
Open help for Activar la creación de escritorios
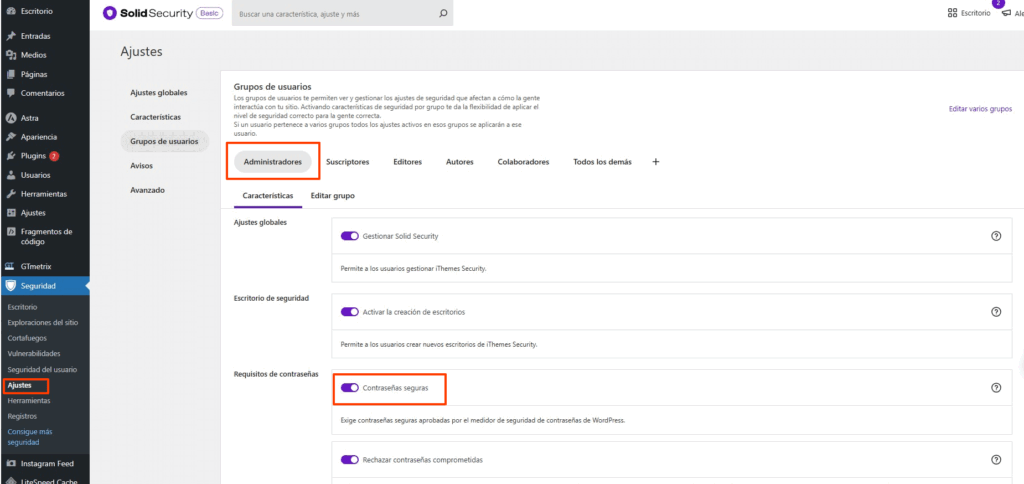[996, 312]
